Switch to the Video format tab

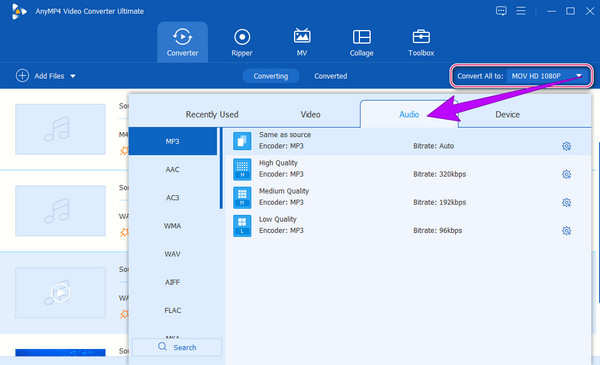click(310, 114)
